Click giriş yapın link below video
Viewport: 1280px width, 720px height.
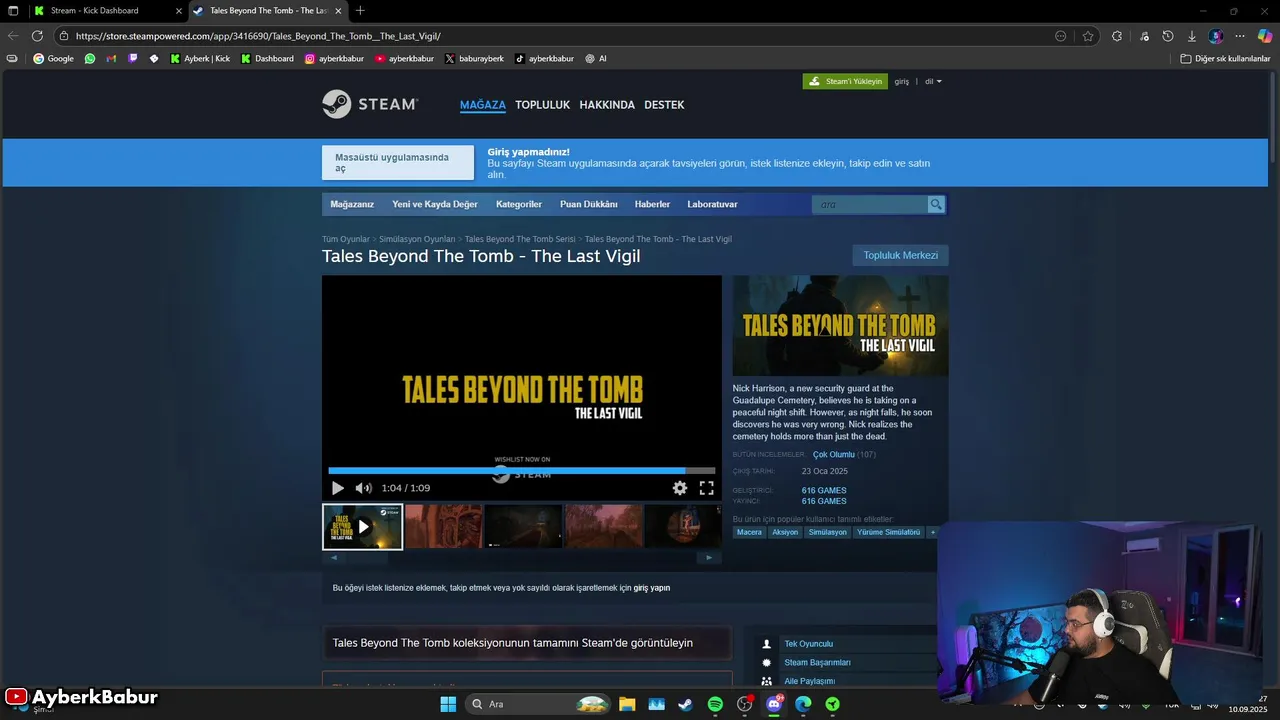click(652, 588)
